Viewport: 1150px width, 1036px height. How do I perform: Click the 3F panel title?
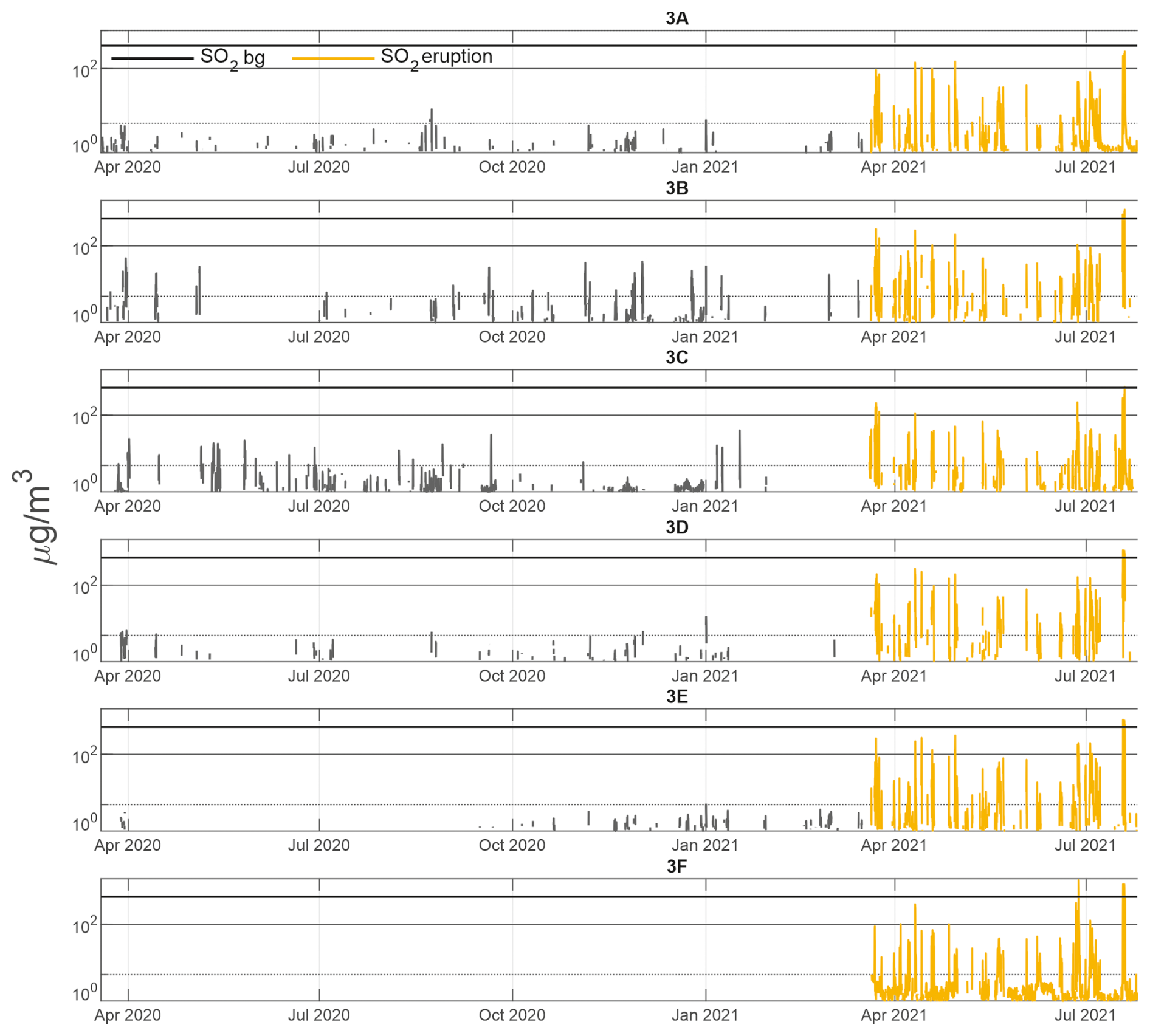click(x=677, y=866)
